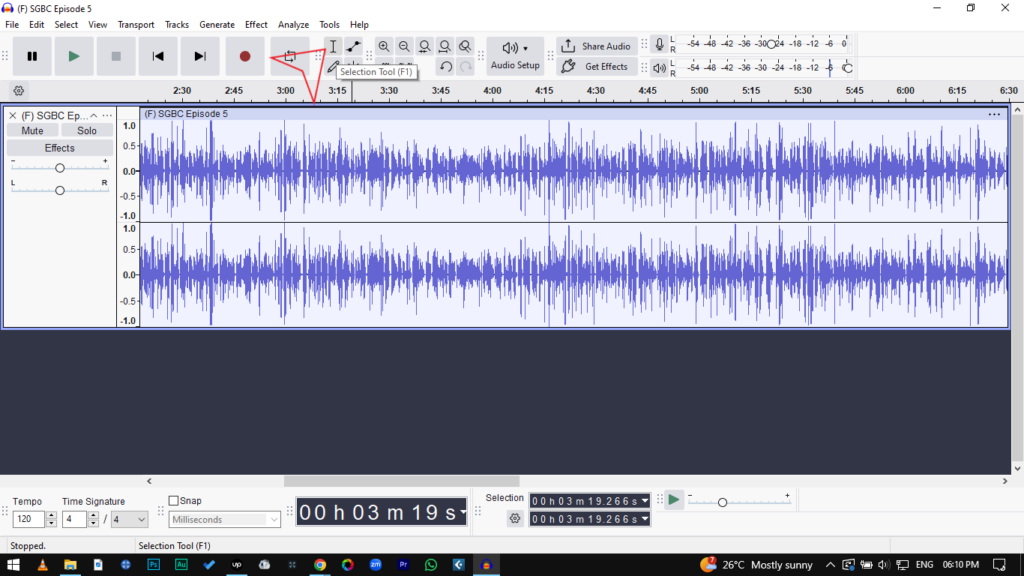The width and height of the screenshot is (1024, 576).
Task: Skip to start of the track
Action: click(158, 57)
